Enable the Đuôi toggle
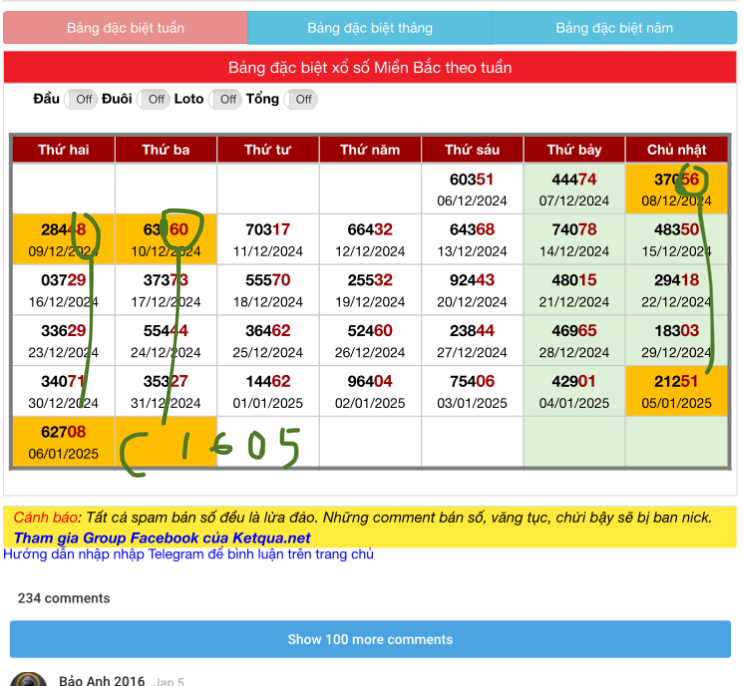The width and height of the screenshot is (743, 686). 154,99
